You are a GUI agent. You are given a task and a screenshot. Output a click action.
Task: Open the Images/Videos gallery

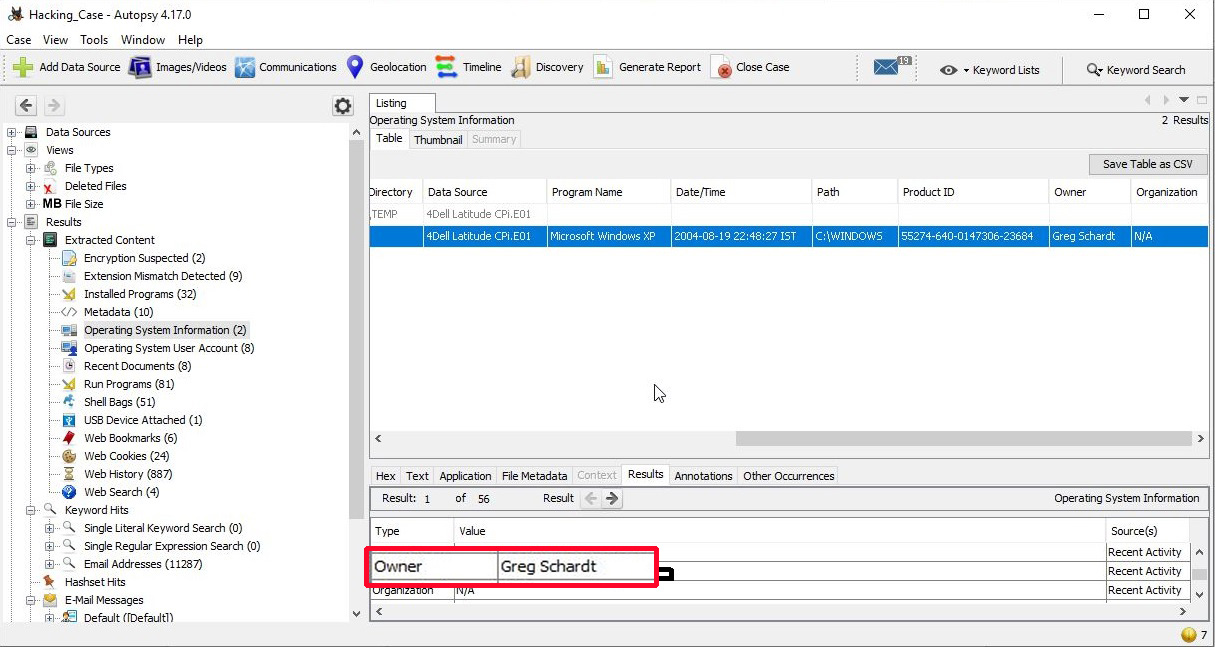pyautogui.click(x=178, y=67)
